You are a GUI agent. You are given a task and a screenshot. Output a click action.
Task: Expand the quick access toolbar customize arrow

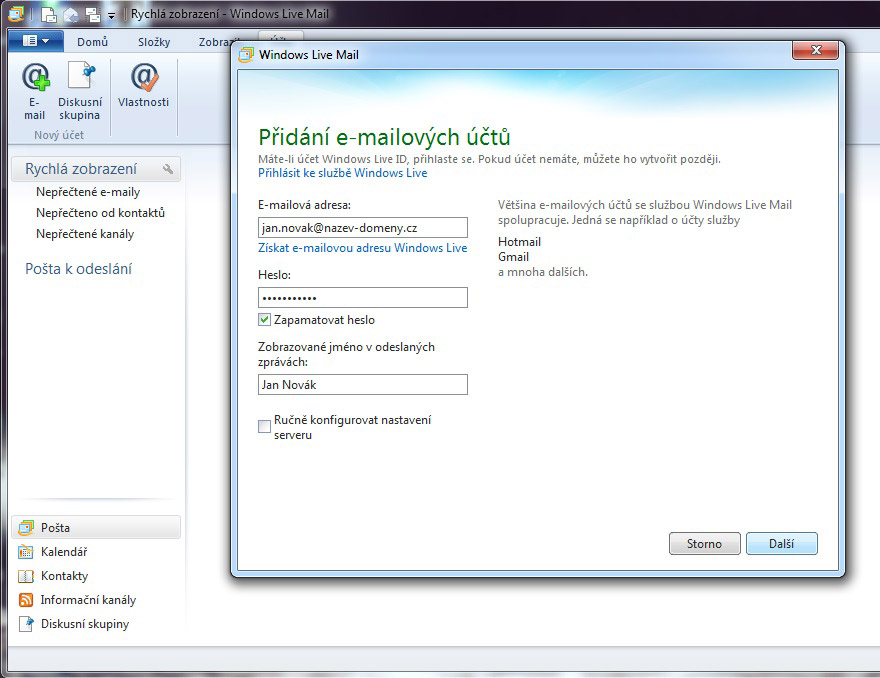(112, 16)
